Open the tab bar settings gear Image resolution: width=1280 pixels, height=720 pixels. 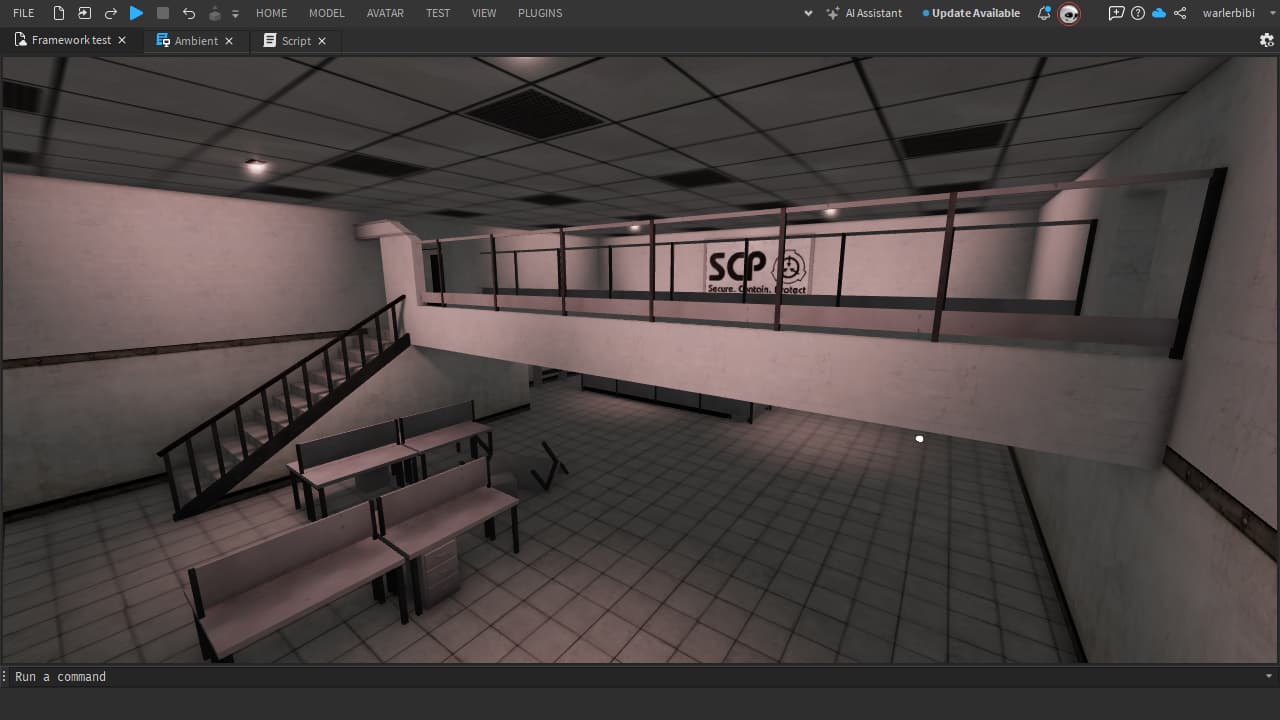pyautogui.click(x=1266, y=40)
